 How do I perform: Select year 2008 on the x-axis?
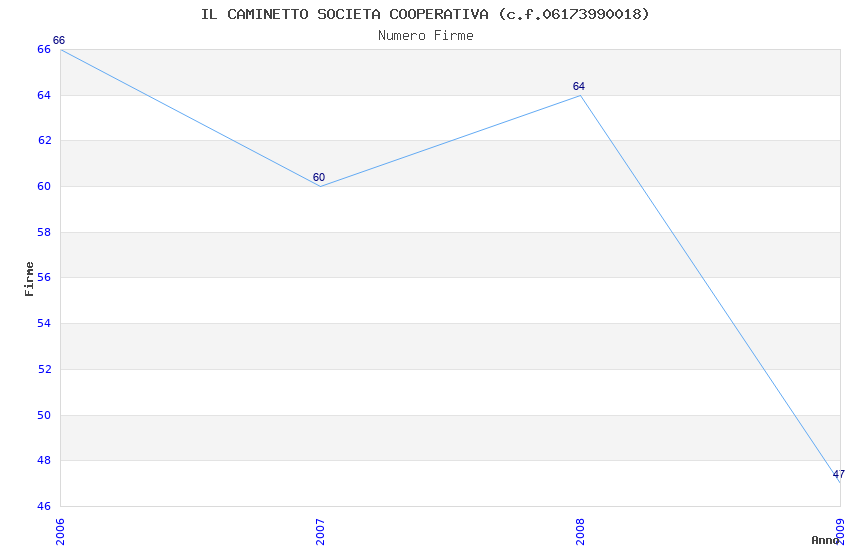tap(580, 530)
